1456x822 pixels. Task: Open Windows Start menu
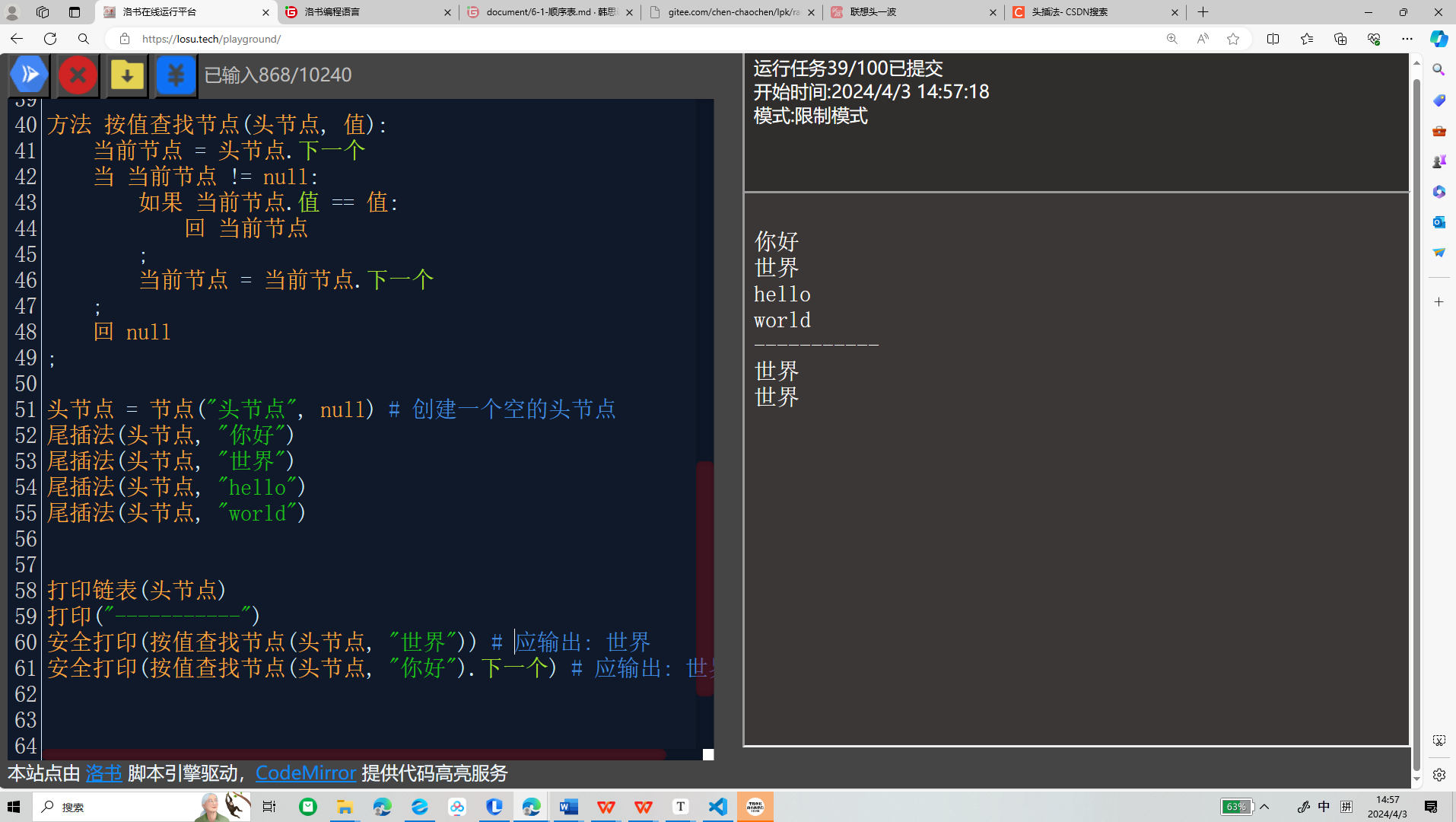[x=14, y=807]
